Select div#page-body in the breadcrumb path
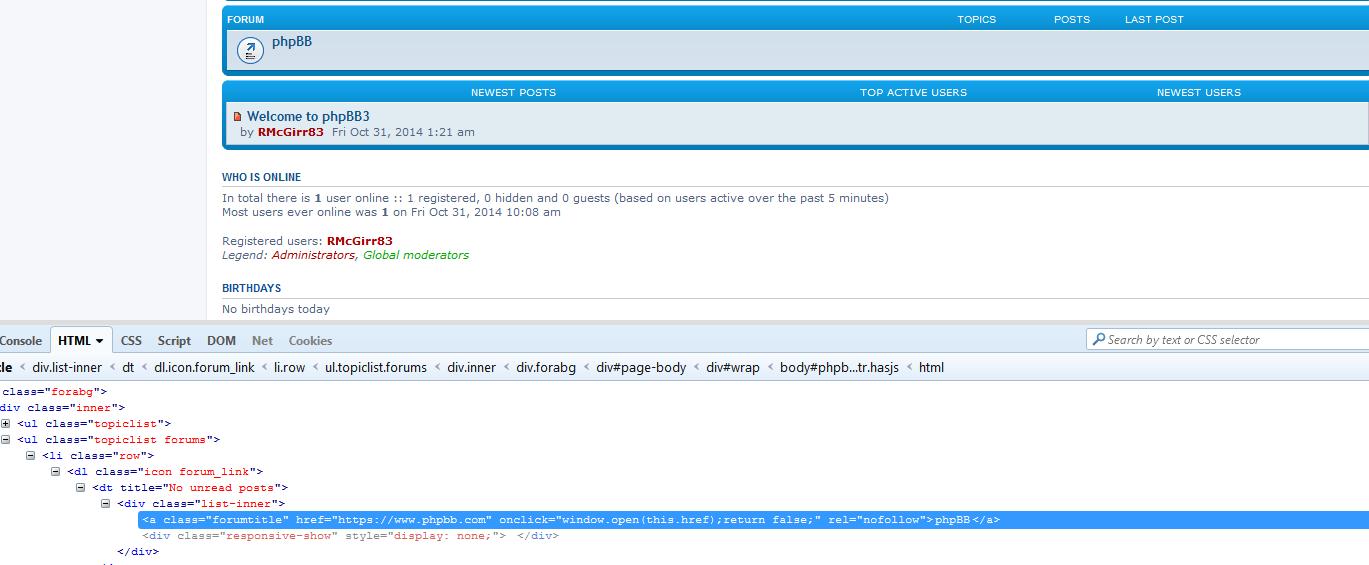This screenshot has height=565, width=1369. pos(641,367)
